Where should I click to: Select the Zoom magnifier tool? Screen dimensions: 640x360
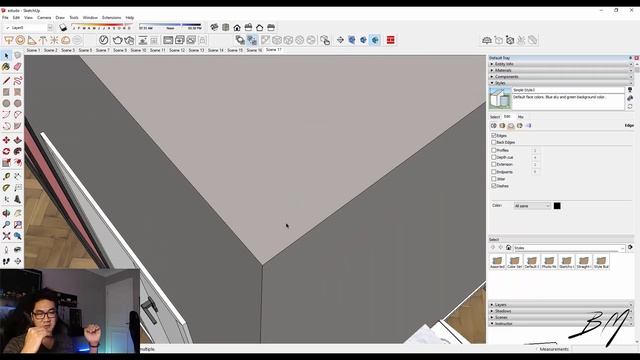pyautogui.click(x=6, y=224)
